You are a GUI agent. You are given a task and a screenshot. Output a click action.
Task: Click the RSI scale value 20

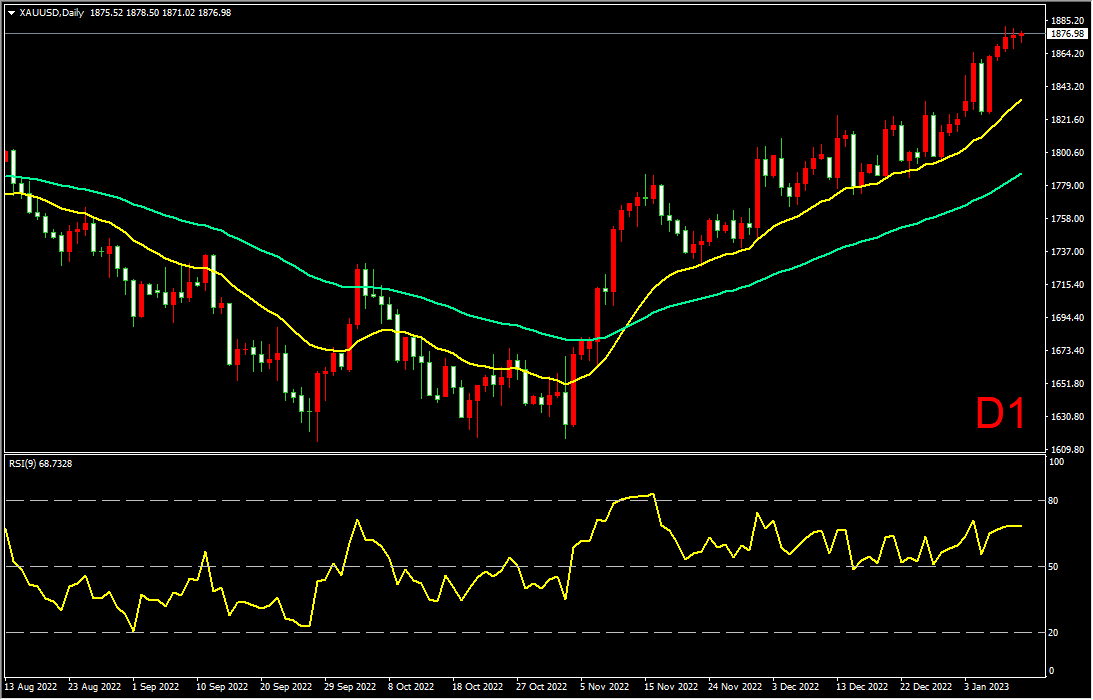tap(1054, 633)
